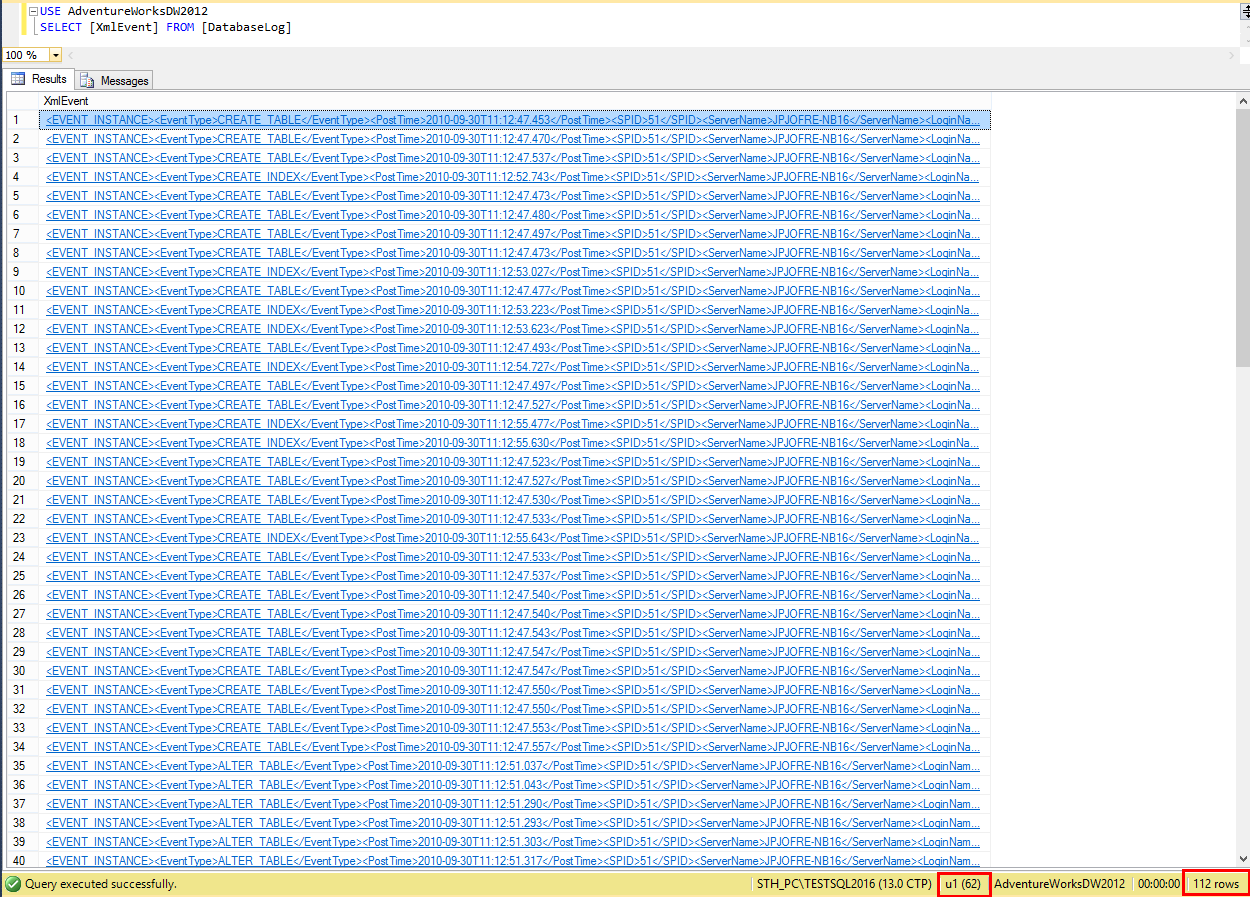Open the zoom level 100 % dropdown
This screenshot has width=1250, height=897.
point(55,55)
